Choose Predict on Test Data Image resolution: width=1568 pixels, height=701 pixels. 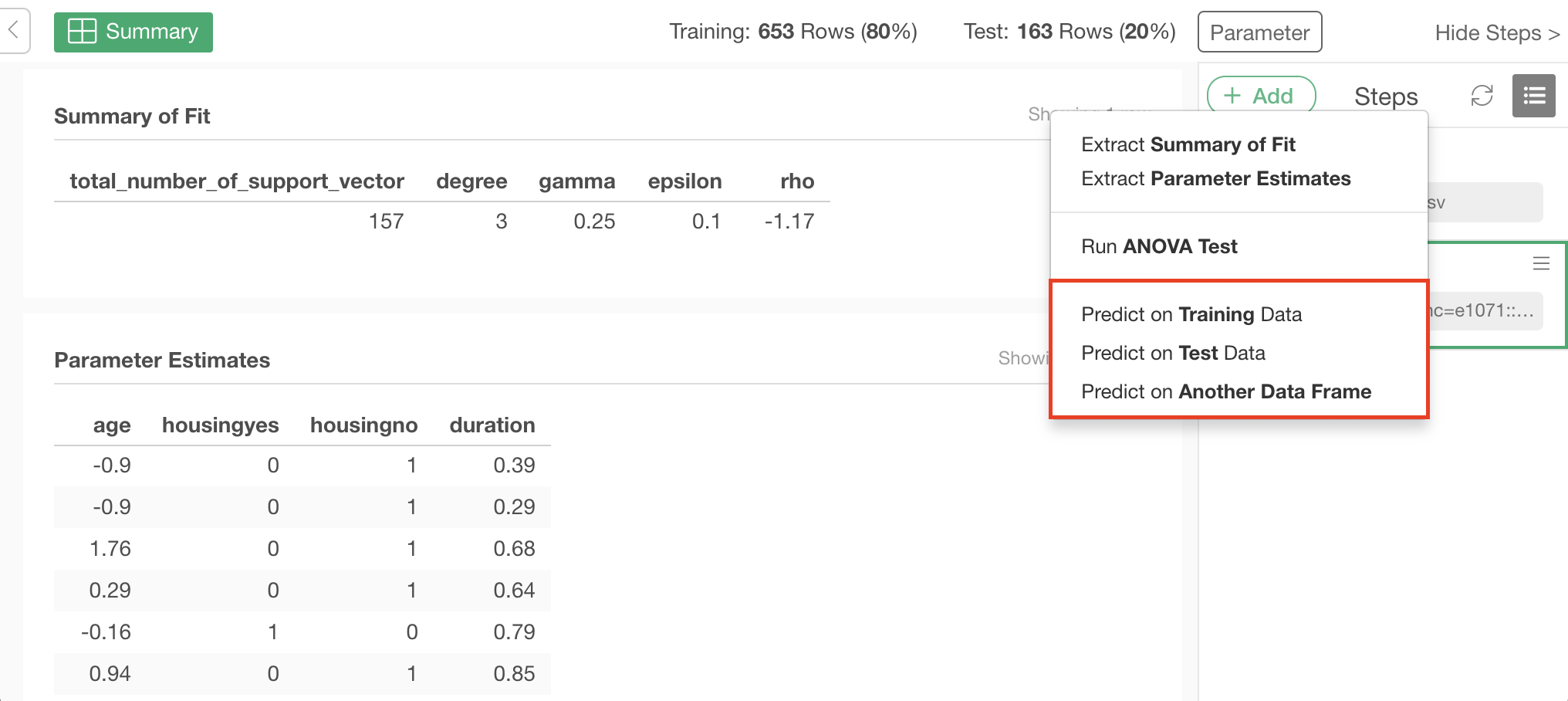(1173, 353)
